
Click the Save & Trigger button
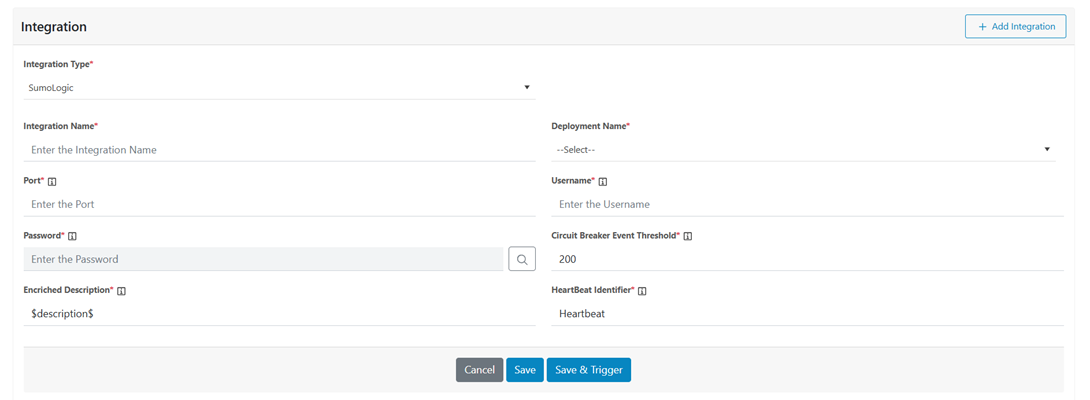pyautogui.click(x=588, y=370)
